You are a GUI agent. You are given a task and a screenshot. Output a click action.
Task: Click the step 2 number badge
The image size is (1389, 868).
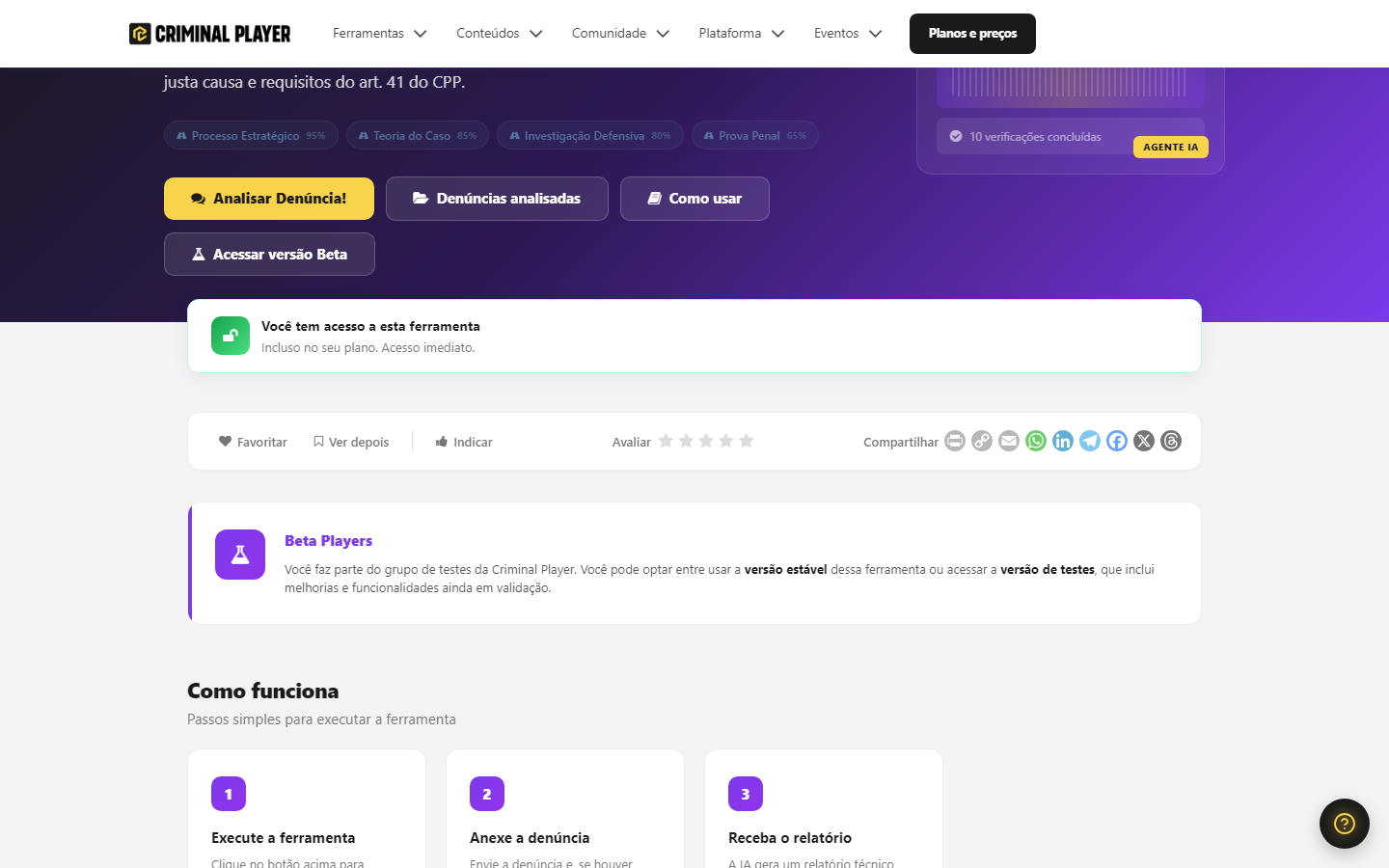pyautogui.click(x=487, y=794)
